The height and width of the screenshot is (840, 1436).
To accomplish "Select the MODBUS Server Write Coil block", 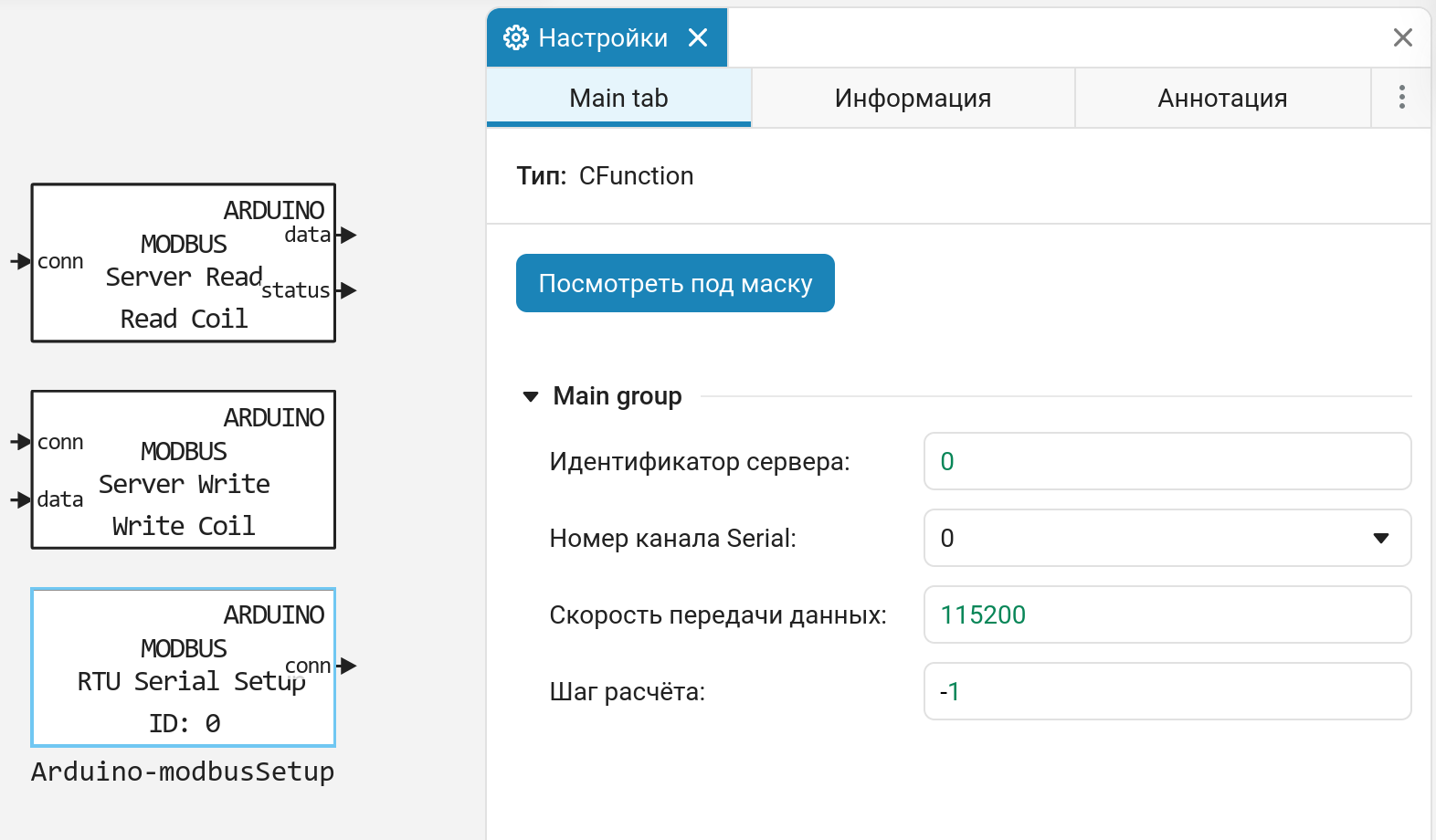I will coord(184,469).
